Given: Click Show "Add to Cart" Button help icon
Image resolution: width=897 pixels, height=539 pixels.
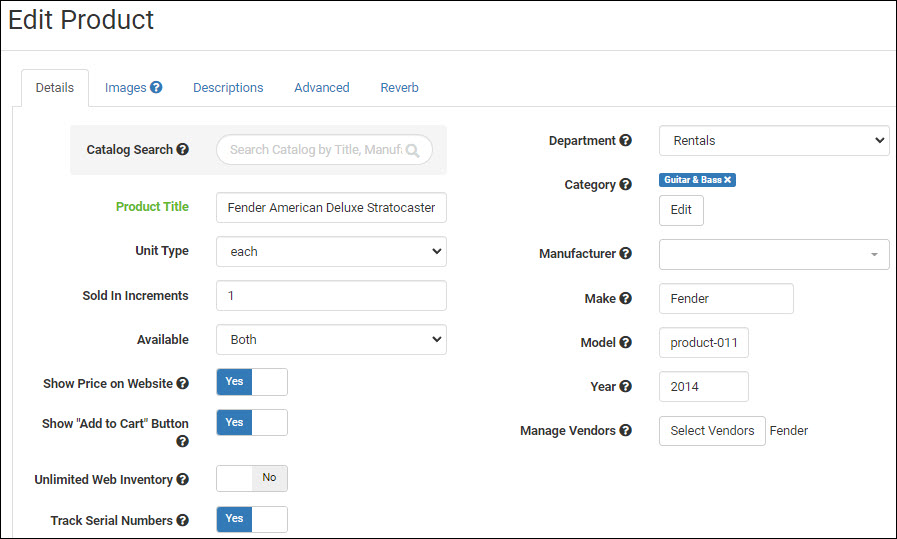Looking at the screenshot, I should [182, 441].
